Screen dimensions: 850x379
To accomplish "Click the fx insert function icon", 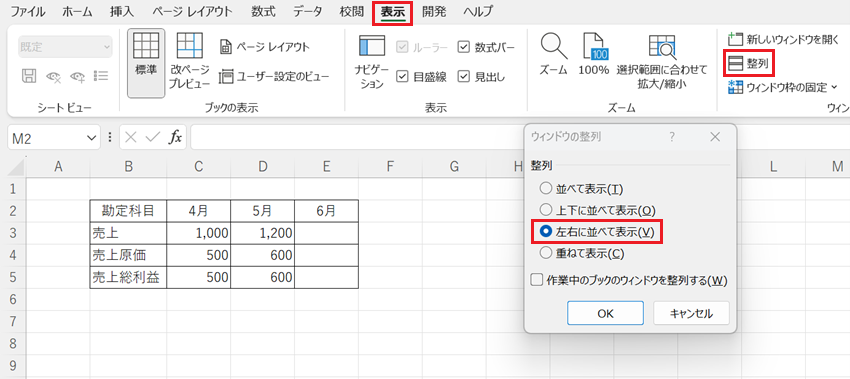I will pyautogui.click(x=175, y=138).
